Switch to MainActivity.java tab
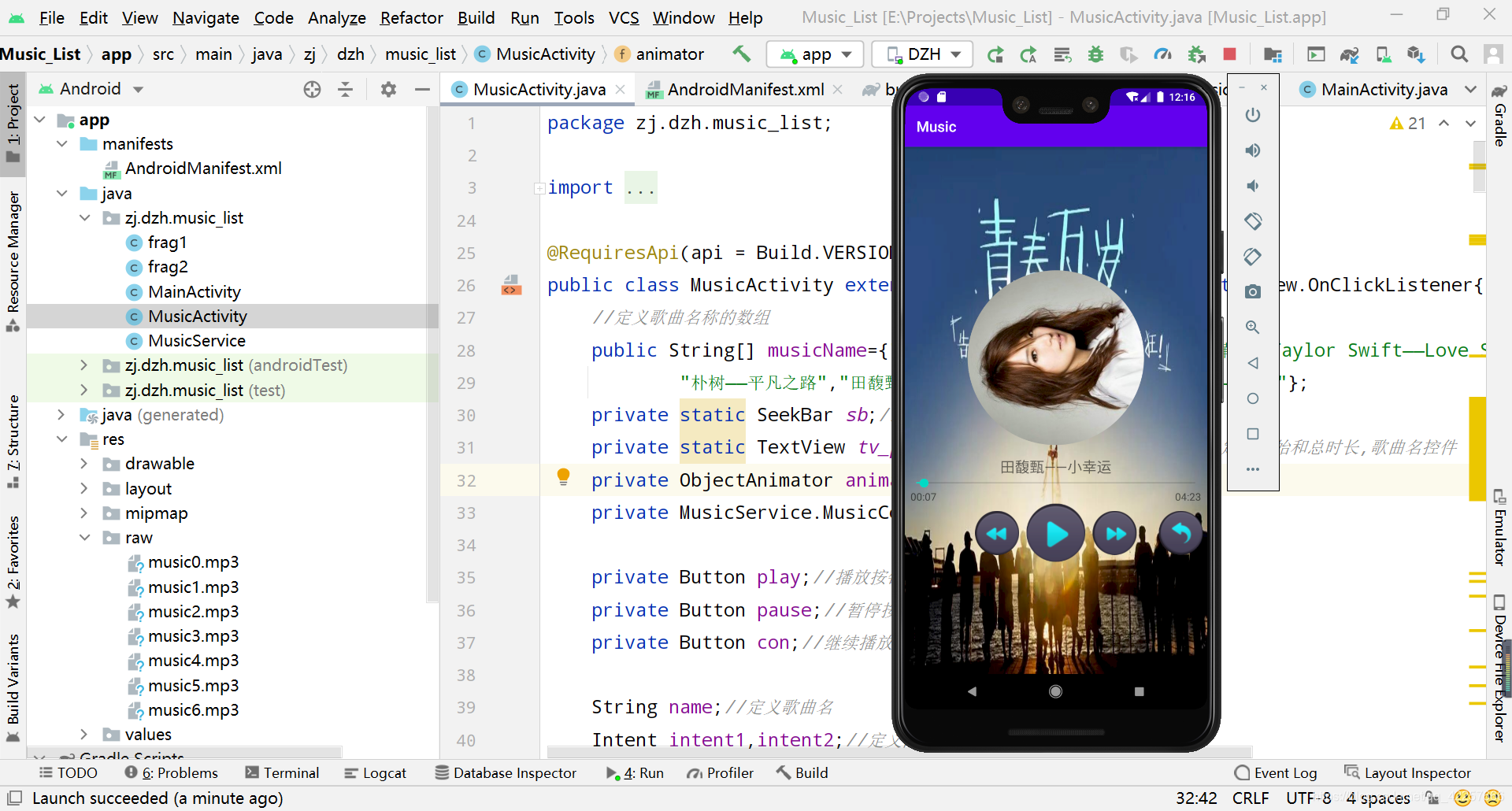 1384,90
